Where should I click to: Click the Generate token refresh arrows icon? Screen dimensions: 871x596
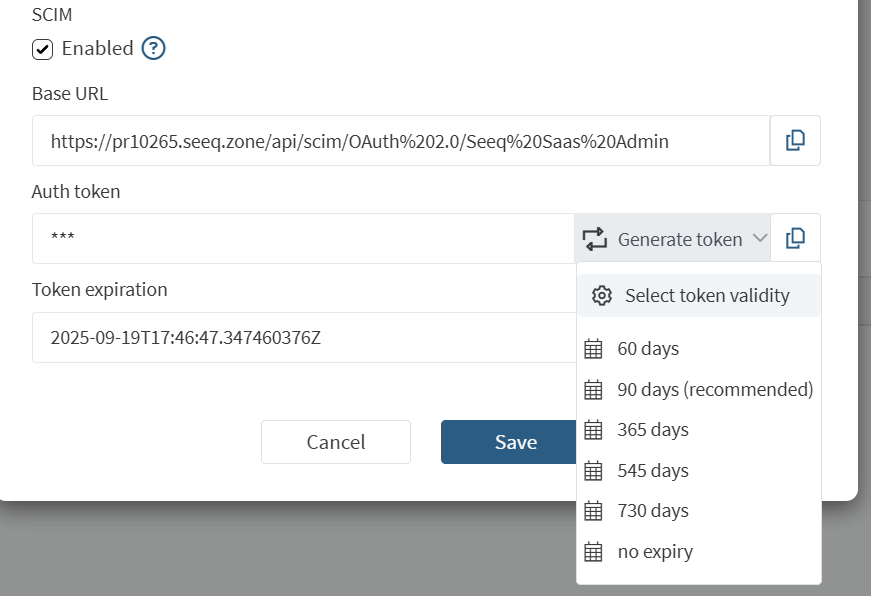(595, 239)
